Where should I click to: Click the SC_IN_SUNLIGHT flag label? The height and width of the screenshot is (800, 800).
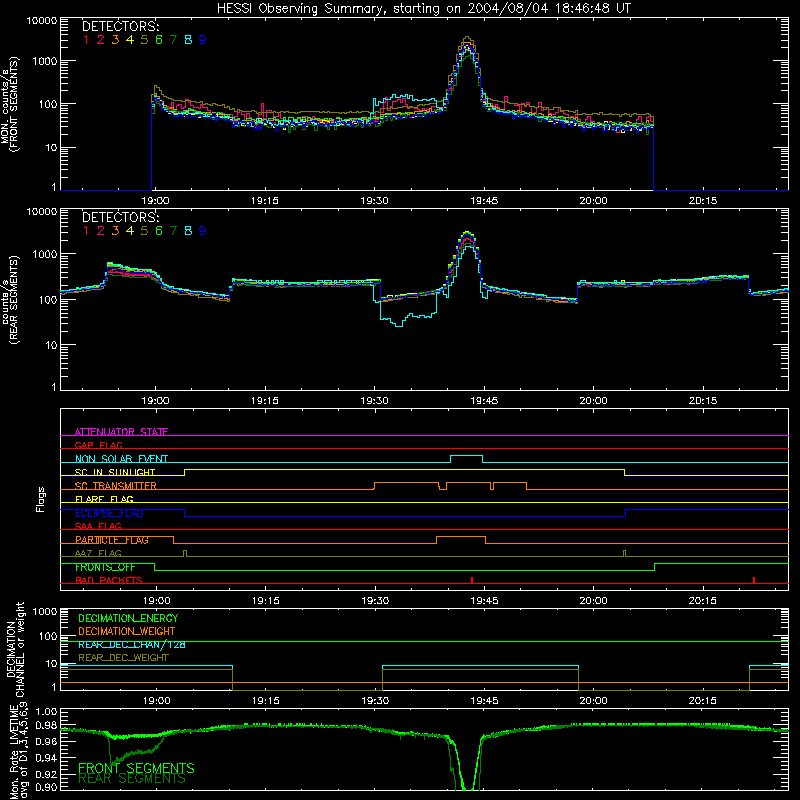tap(115, 472)
